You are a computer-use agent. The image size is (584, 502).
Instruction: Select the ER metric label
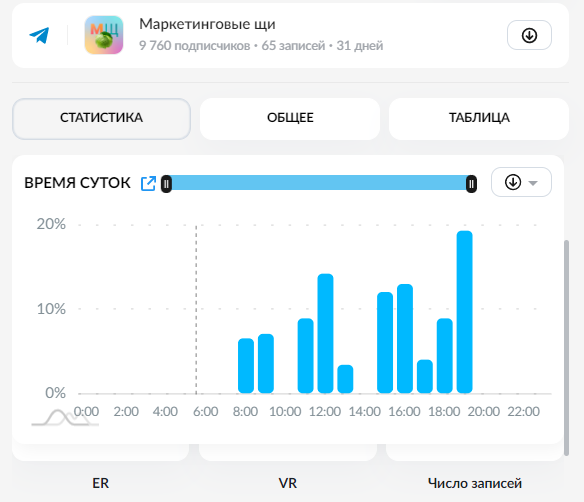(x=101, y=483)
